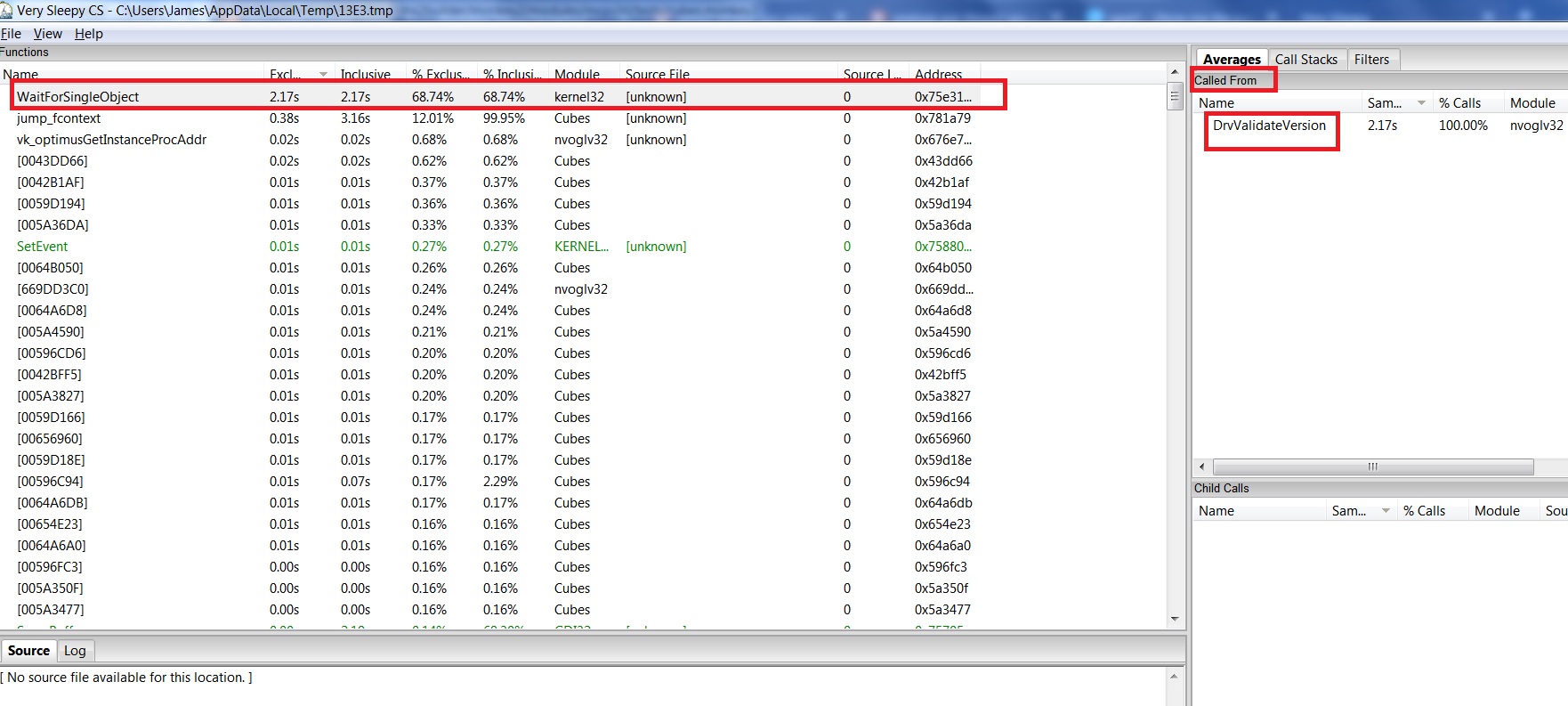Switch to the Filters tab
Image resolution: width=1568 pixels, height=706 pixels.
pyautogui.click(x=1371, y=60)
